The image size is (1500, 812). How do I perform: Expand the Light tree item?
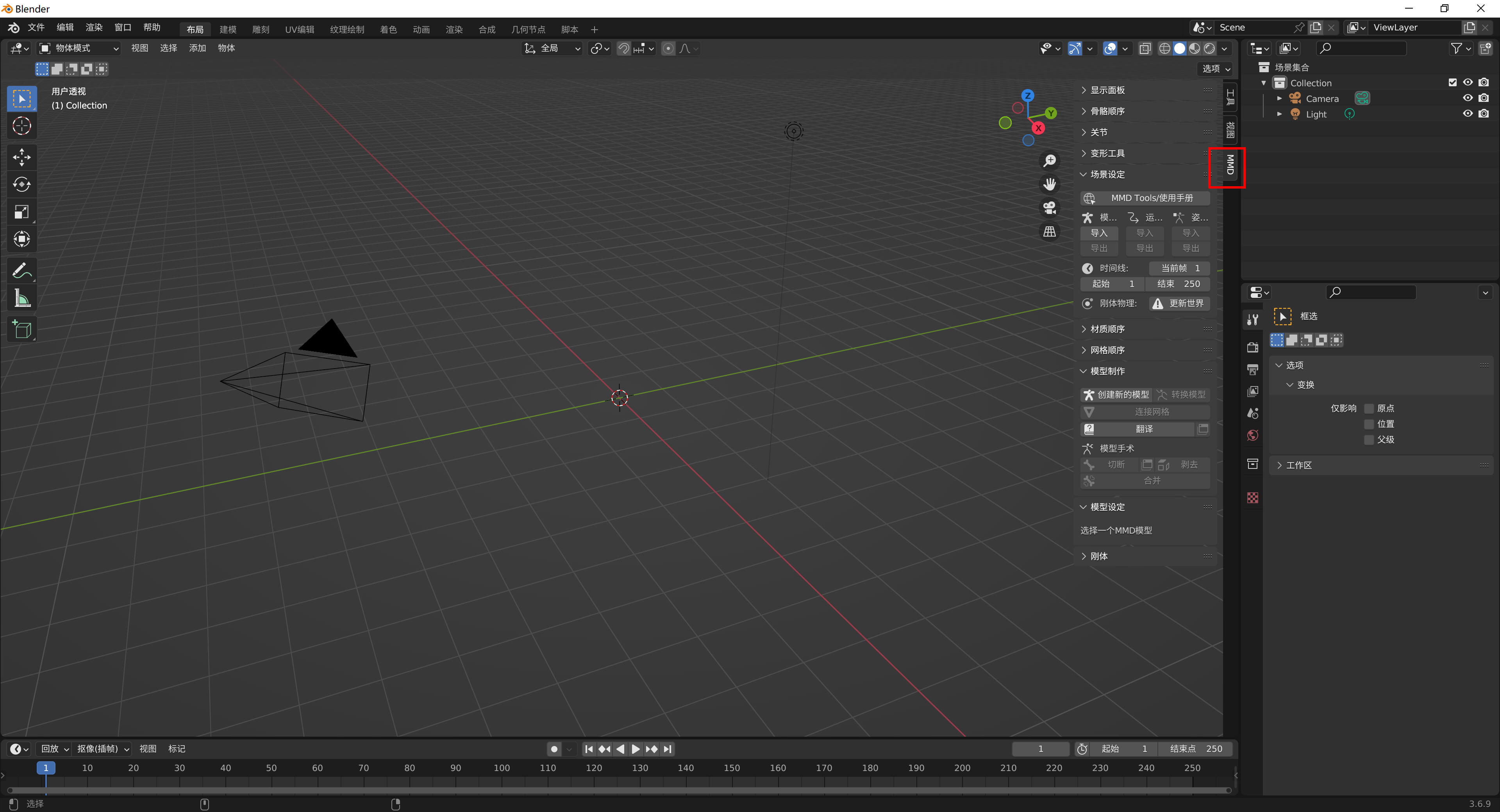point(1279,114)
